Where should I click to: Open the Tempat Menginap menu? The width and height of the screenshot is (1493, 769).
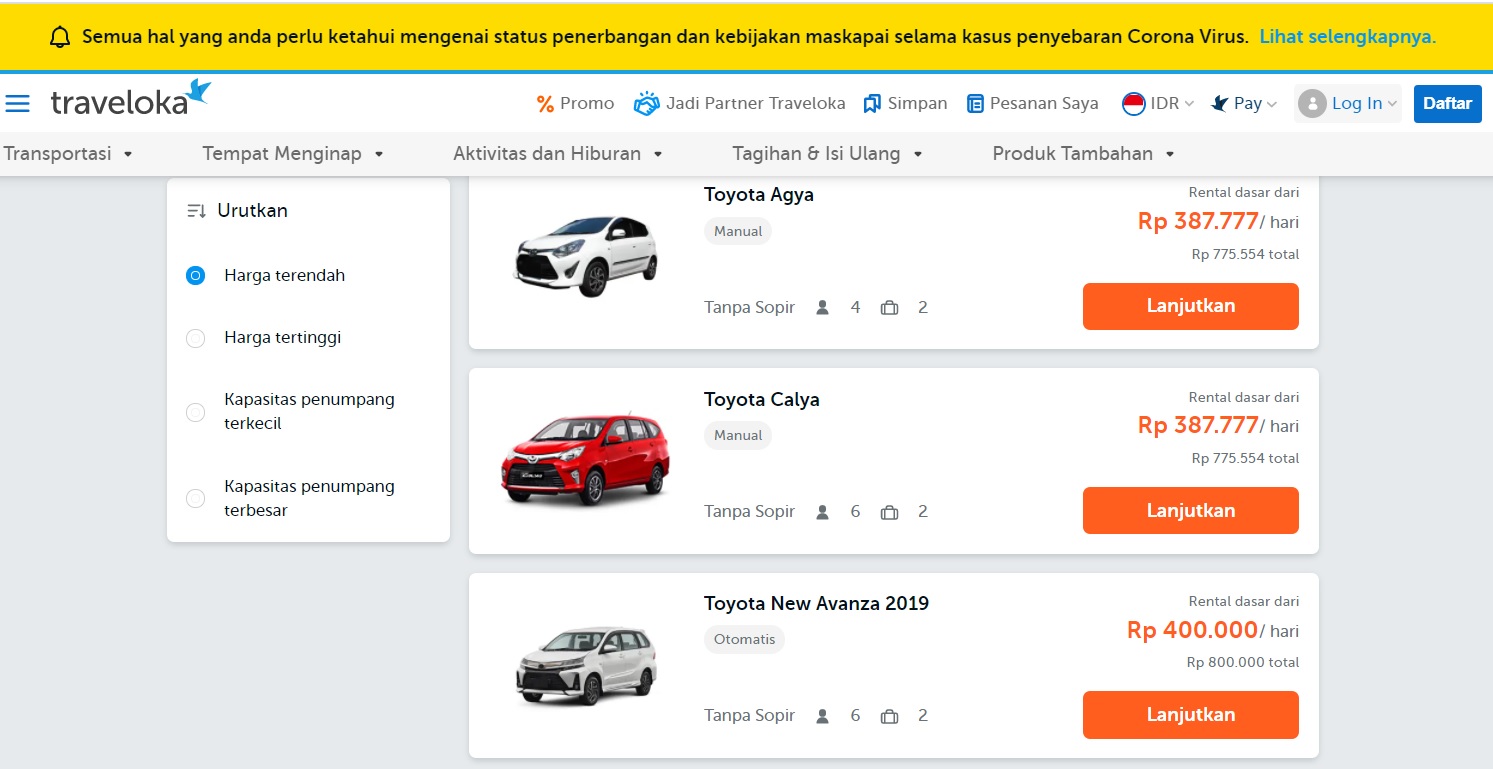pos(293,154)
